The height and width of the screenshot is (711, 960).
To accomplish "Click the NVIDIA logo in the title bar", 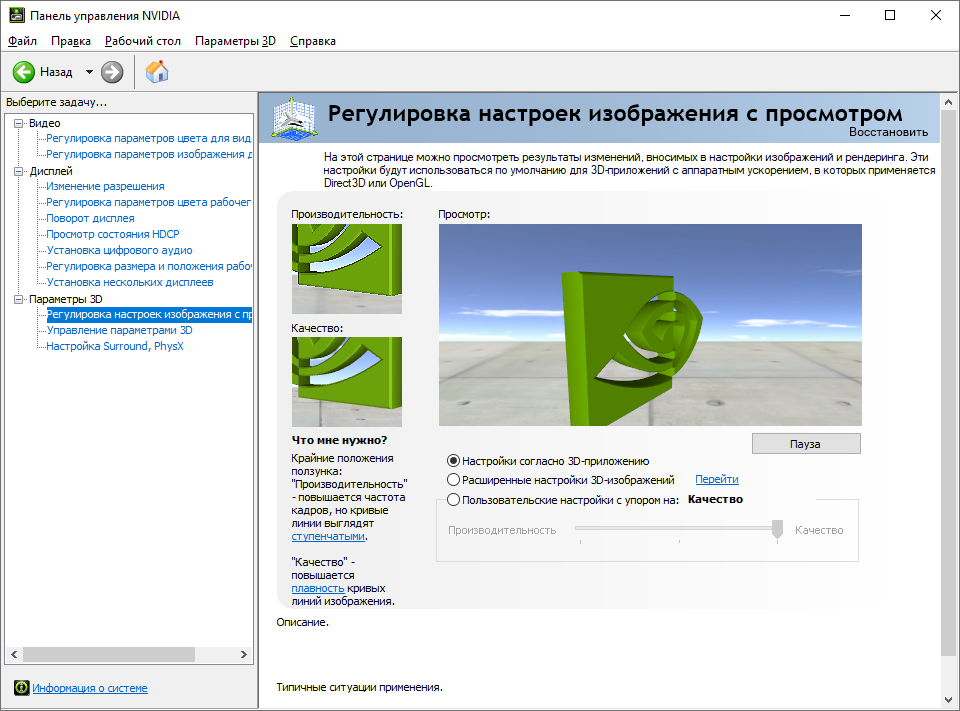I will 17,15.
